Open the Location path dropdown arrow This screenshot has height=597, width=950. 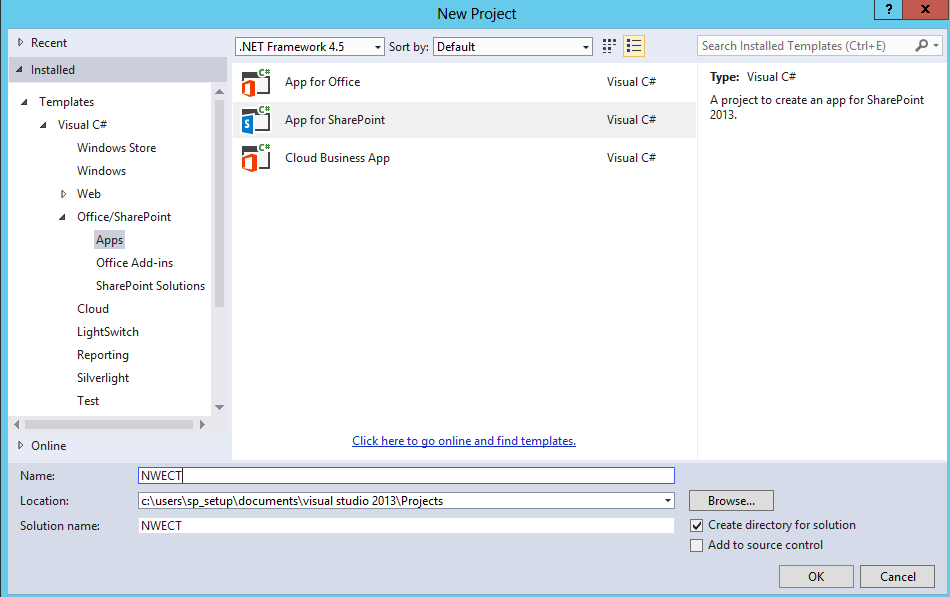668,501
